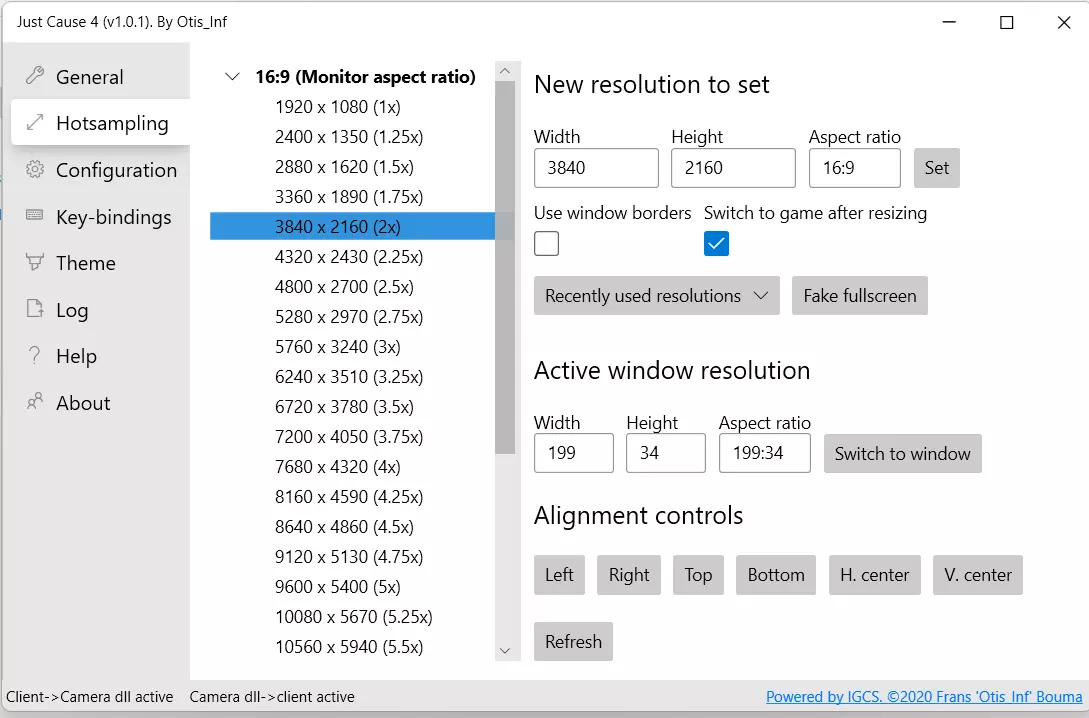Click the scroll up arrow of resolution list
1089x718 pixels.
(505, 71)
